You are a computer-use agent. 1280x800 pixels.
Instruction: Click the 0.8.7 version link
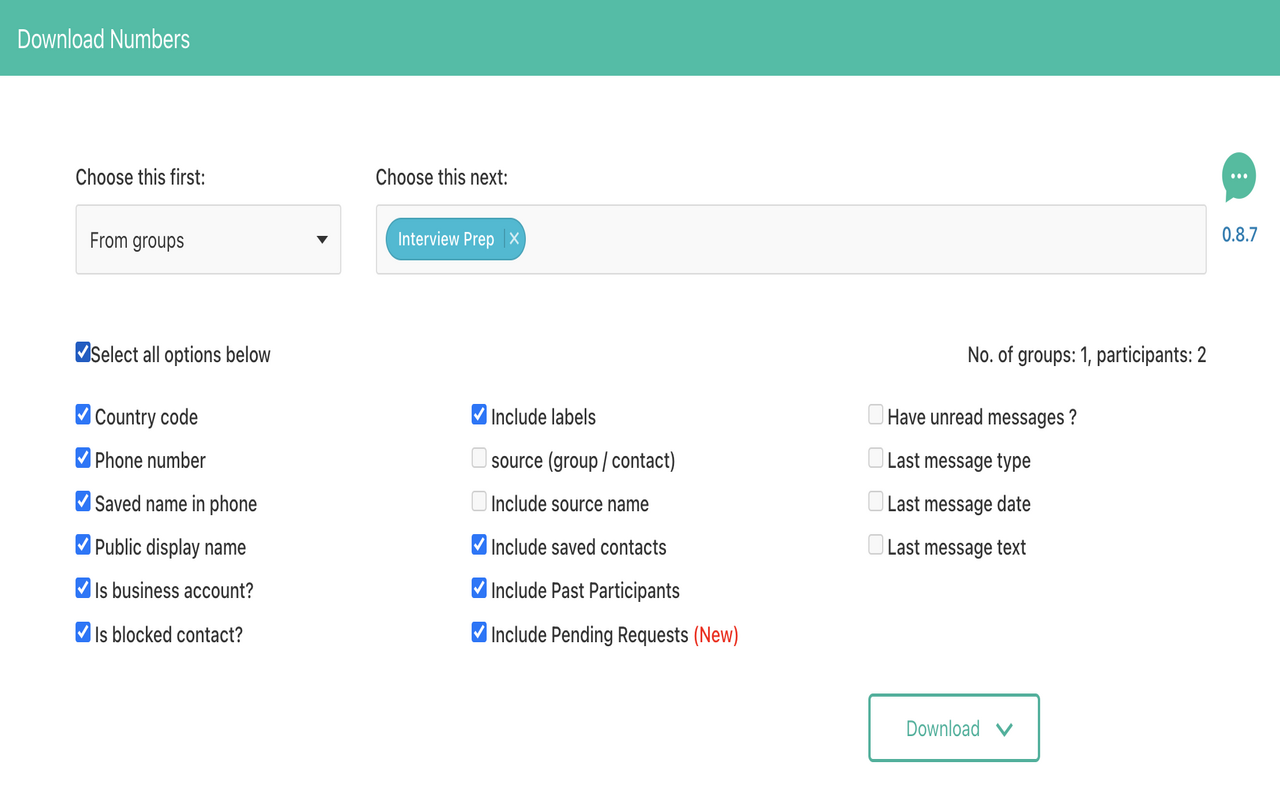point(1239,235)
